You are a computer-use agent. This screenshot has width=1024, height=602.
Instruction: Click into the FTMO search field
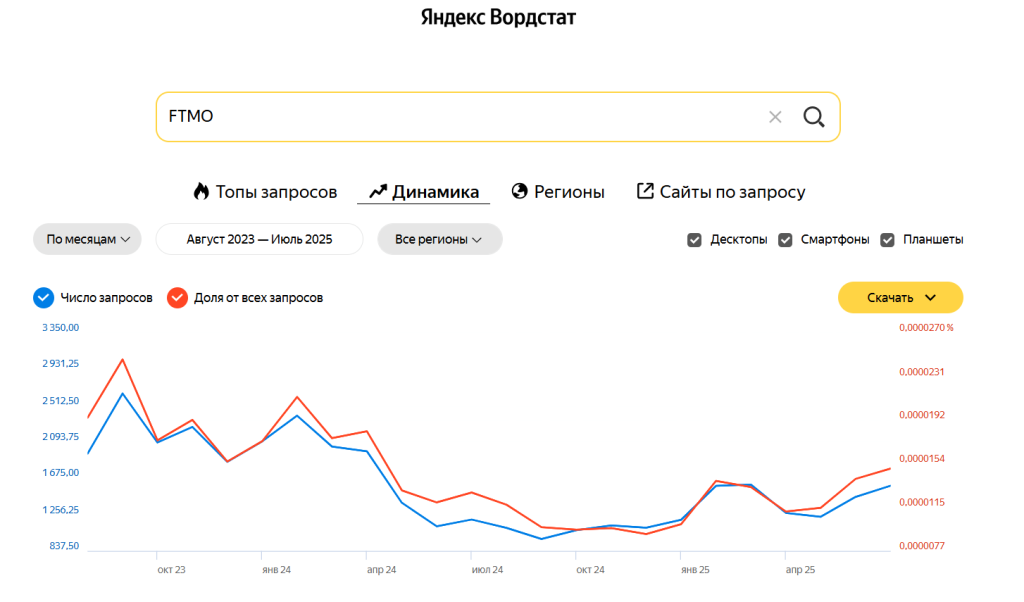(450, 117)
